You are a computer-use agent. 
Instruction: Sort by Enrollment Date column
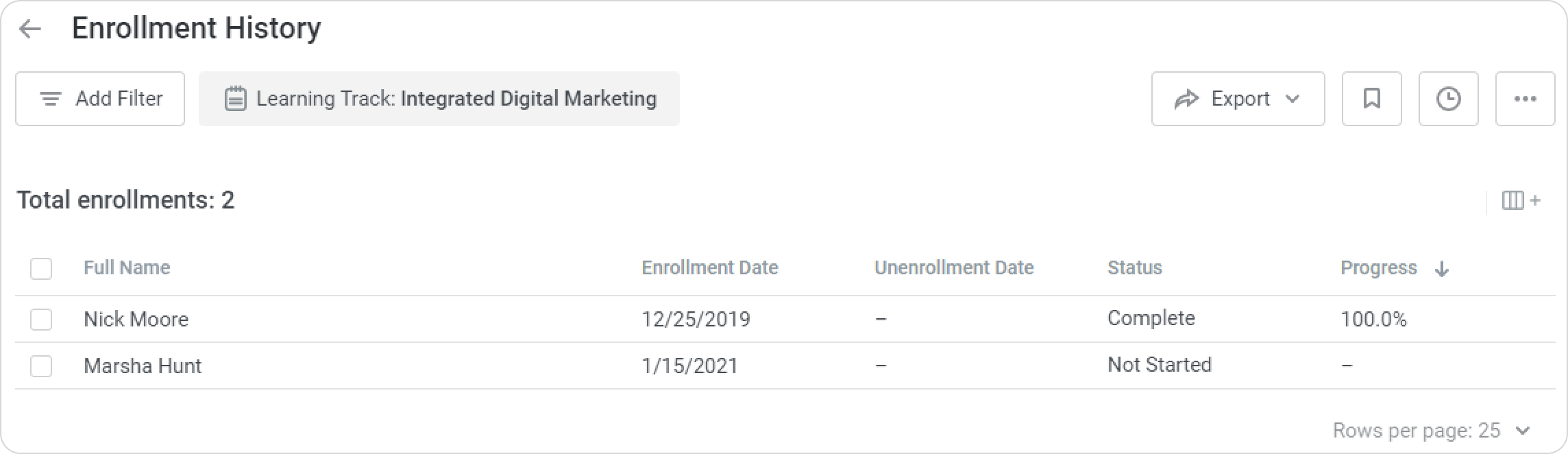709,267
